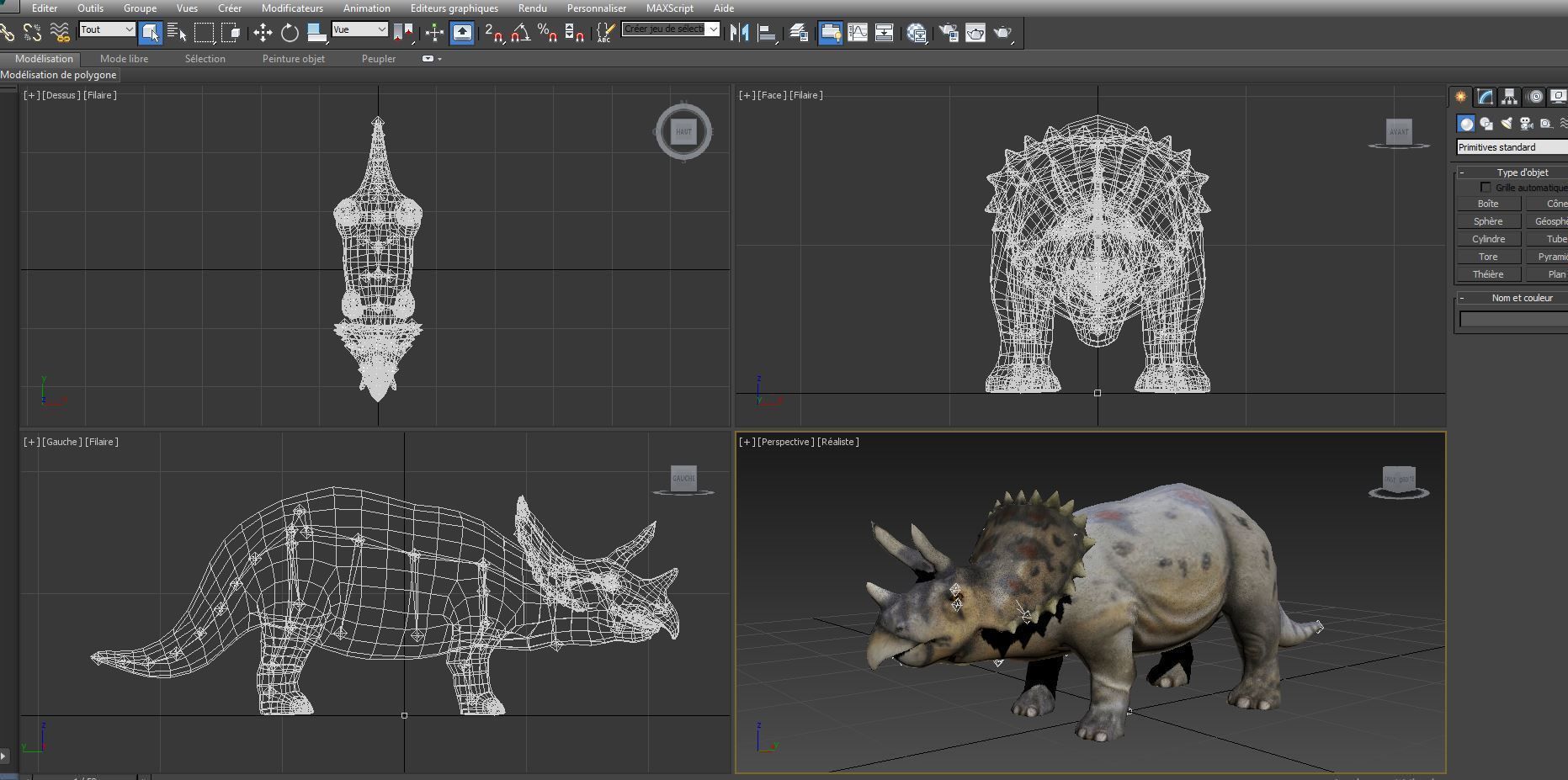This screenshot has height=780, width=1568.
Task: Select the Move tool with four arrows
Action: tap(263, 33)
